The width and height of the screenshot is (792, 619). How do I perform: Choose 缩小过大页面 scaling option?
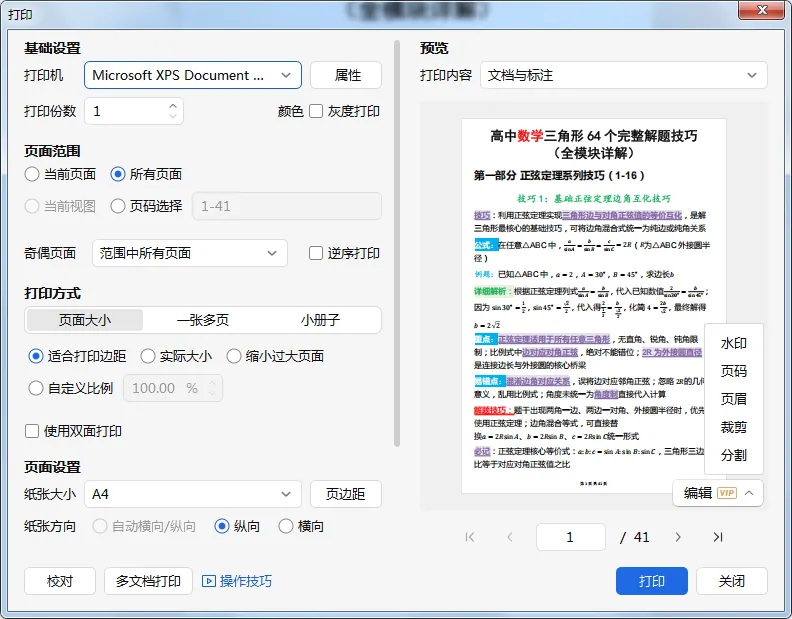point(234,356)
